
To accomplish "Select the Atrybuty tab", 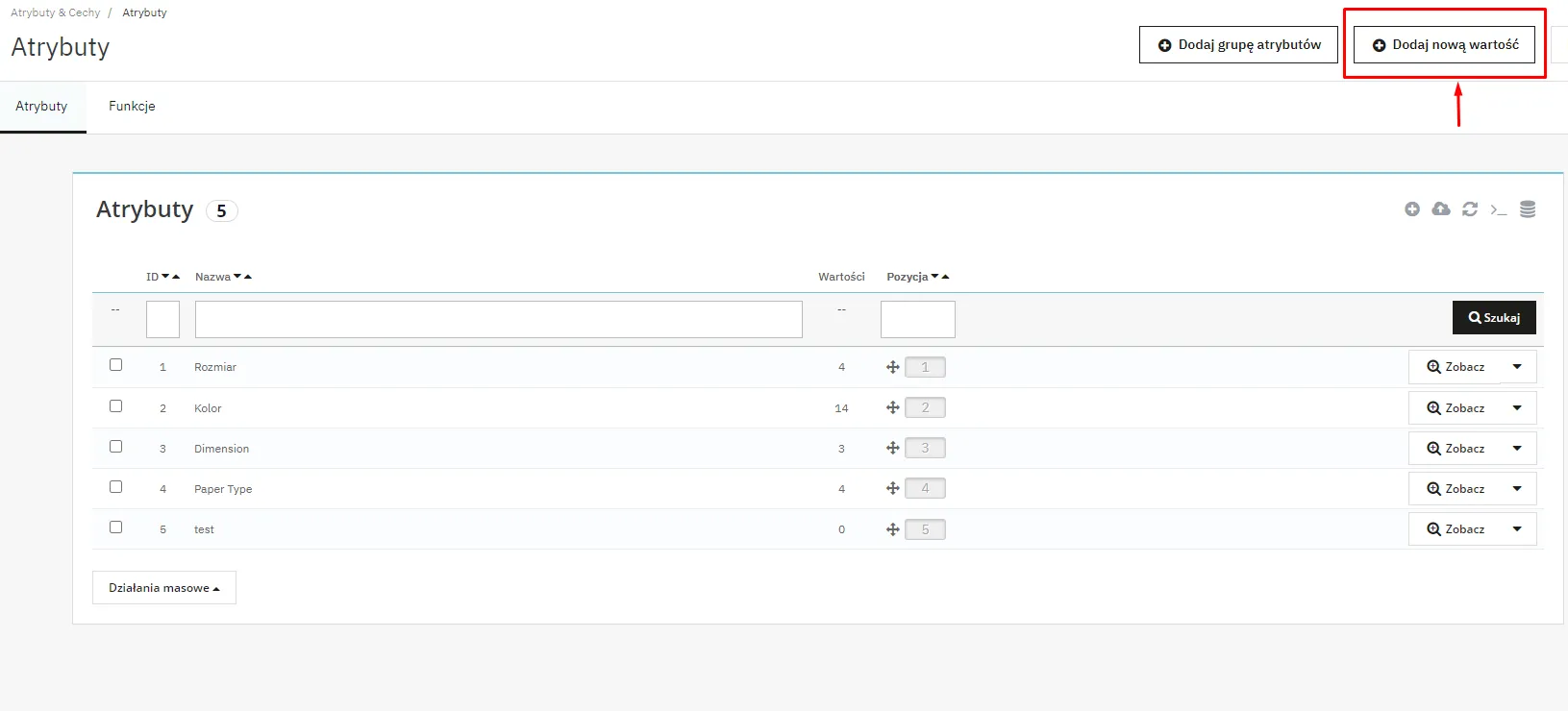I will click(x=41, y=107).
